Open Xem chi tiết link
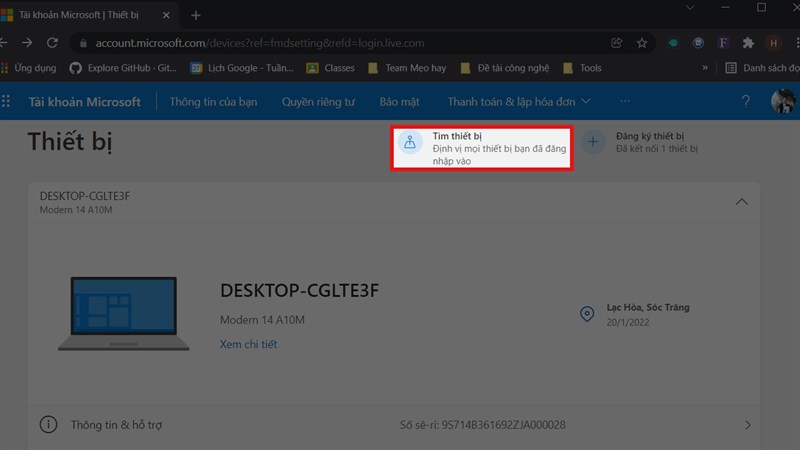The image size is (800, 450). click(248, 344)
